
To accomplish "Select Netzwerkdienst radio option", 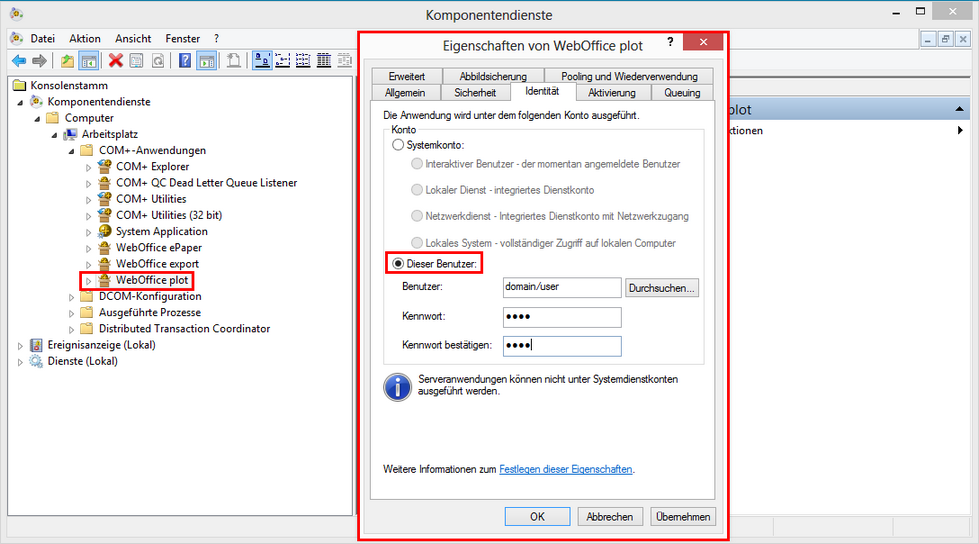I will 416,216.
